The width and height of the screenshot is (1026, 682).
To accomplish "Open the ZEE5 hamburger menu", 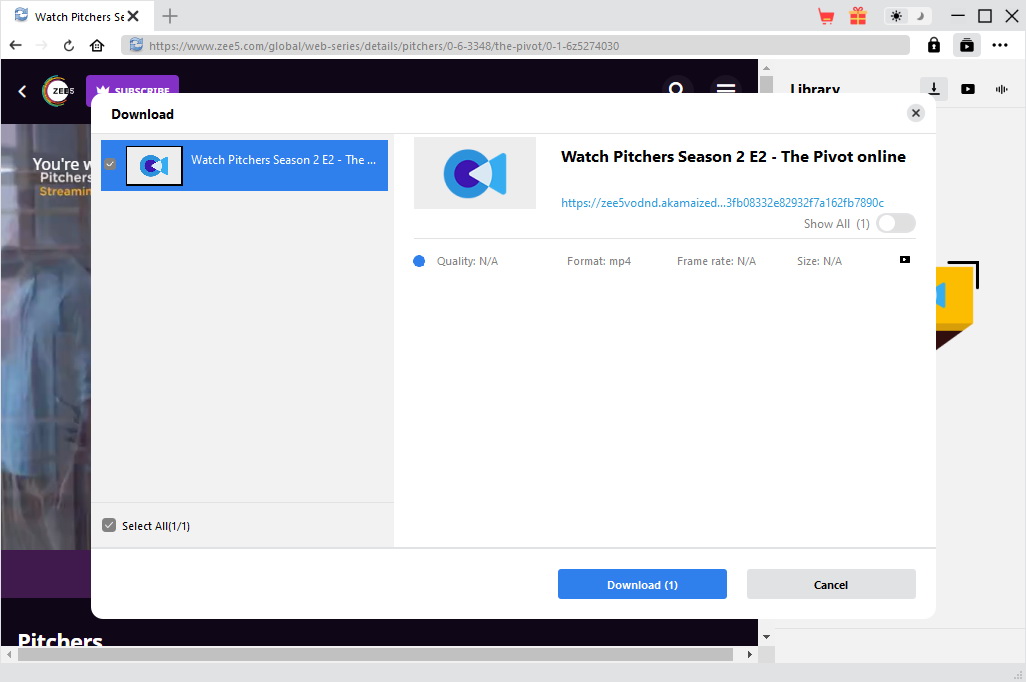I will [726, 90].
